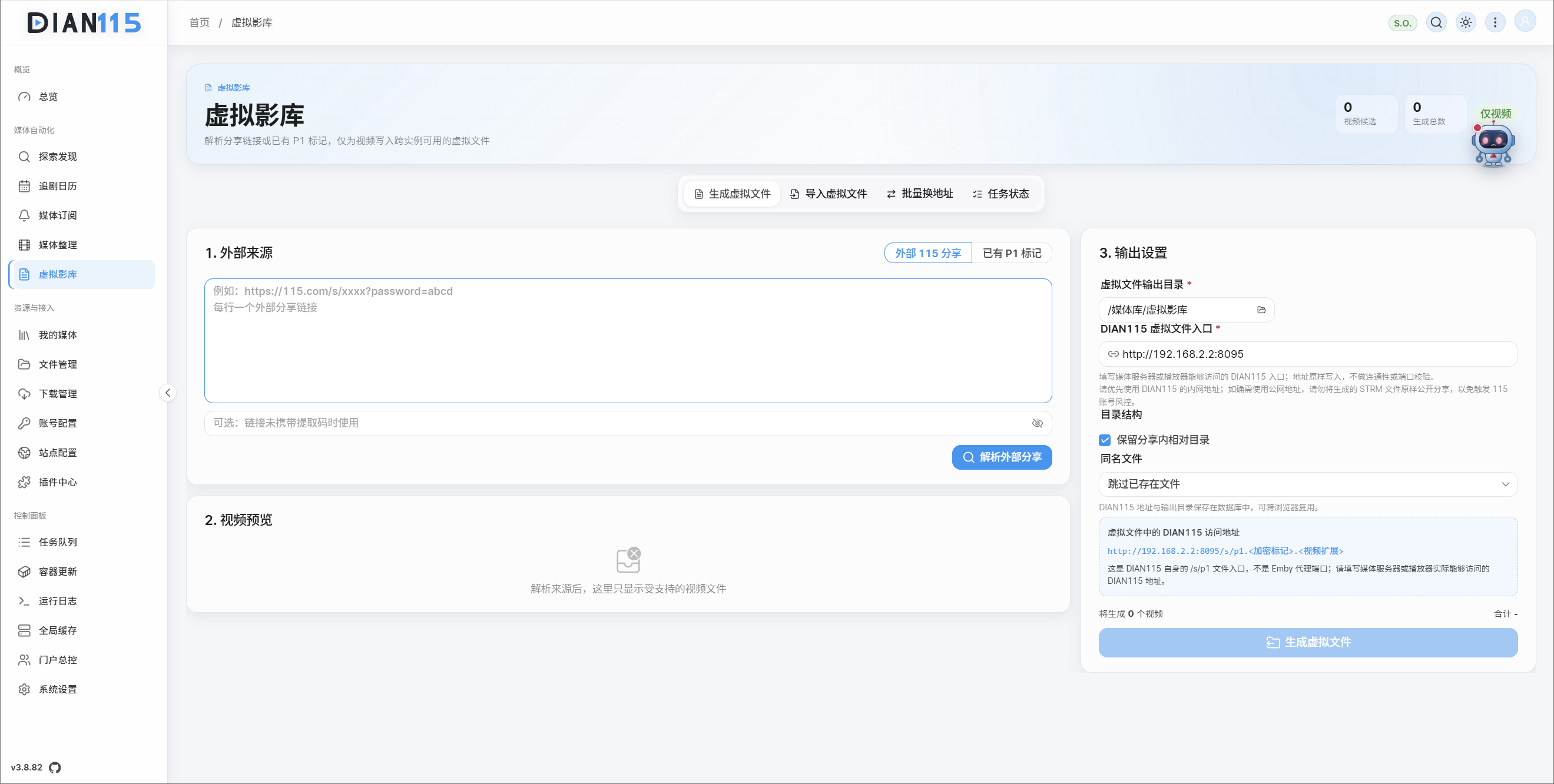Viewport: 1554px width, 784px height.
Task: Open the three-dot more menu
Action: [x=1495, y=22]
